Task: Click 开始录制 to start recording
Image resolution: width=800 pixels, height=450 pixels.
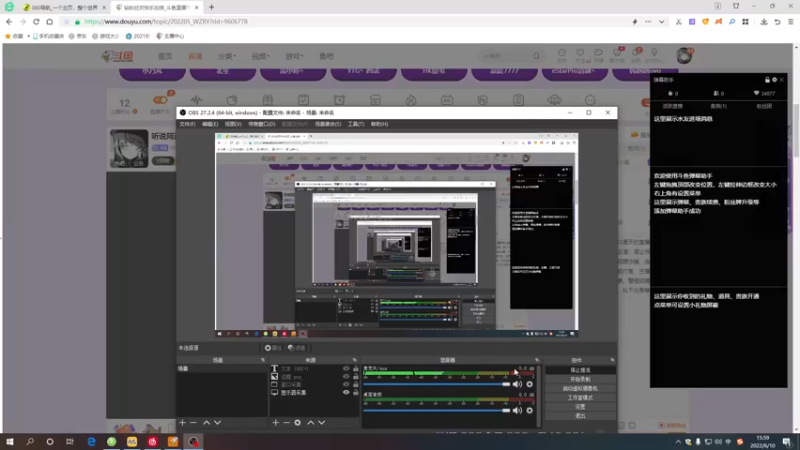Action: (580, 379)
